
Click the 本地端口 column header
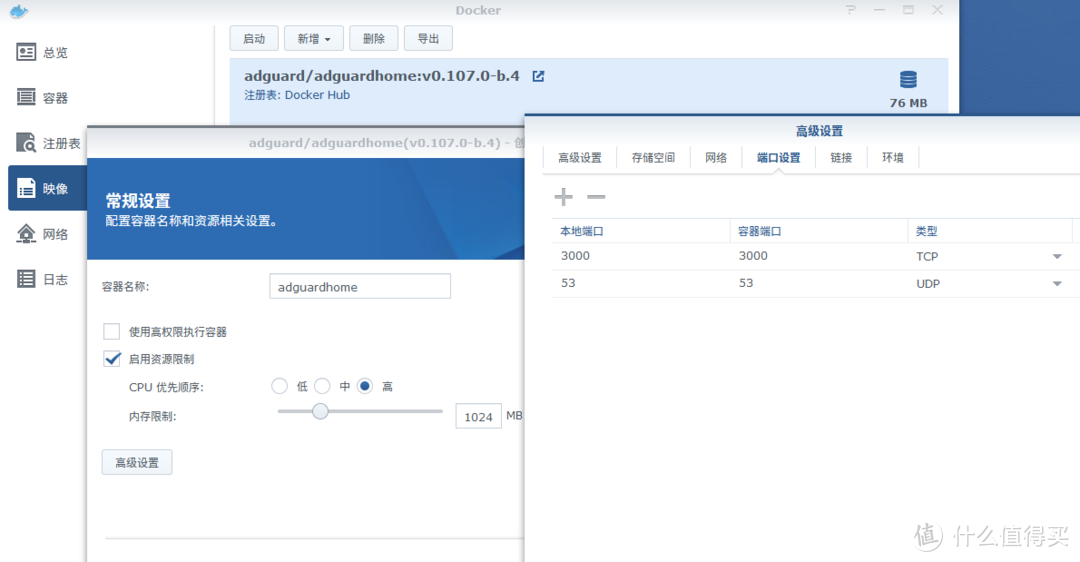[x=641, y=231]
